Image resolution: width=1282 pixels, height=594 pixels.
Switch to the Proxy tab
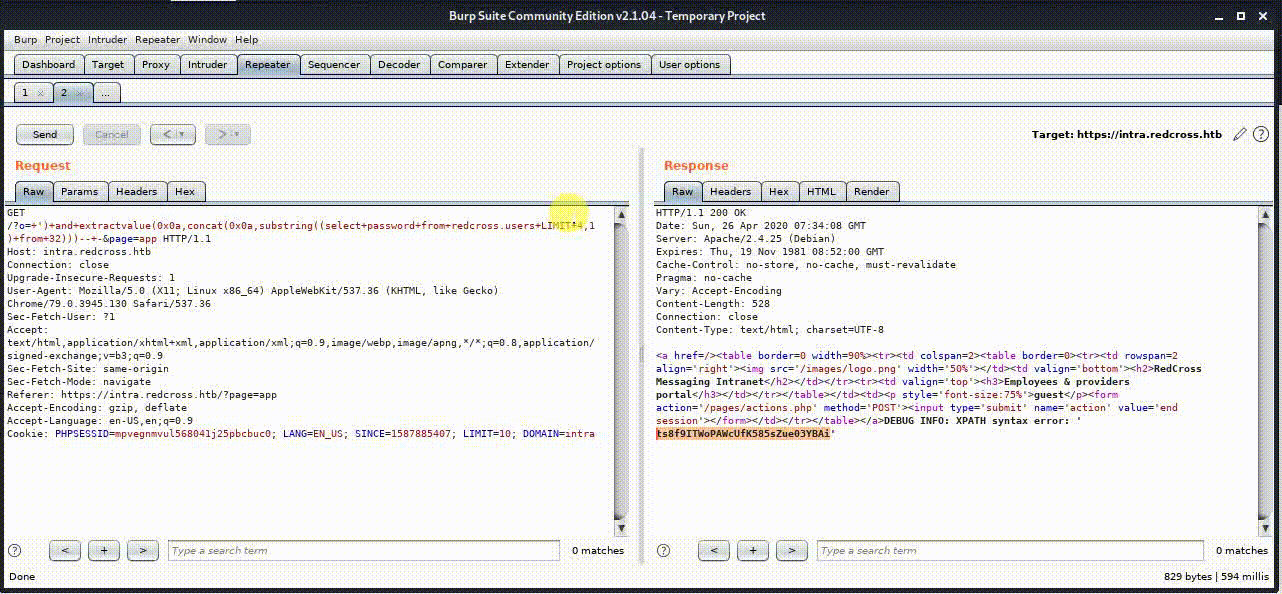[x=156, y=65]
